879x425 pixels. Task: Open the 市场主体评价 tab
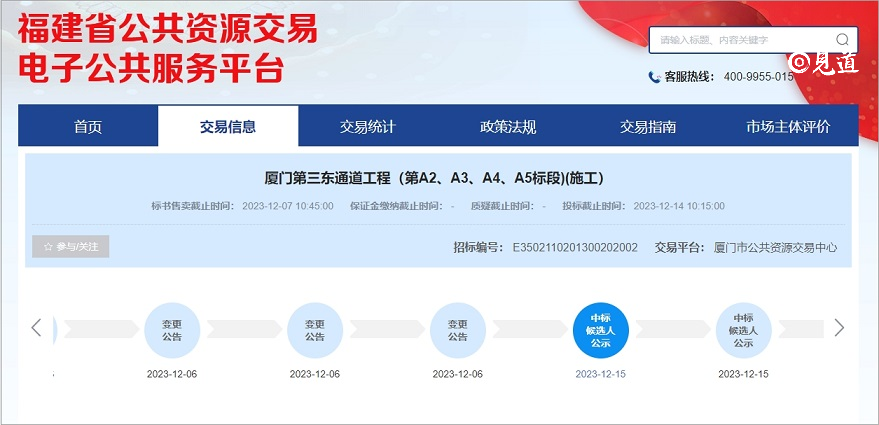[788, 127]
